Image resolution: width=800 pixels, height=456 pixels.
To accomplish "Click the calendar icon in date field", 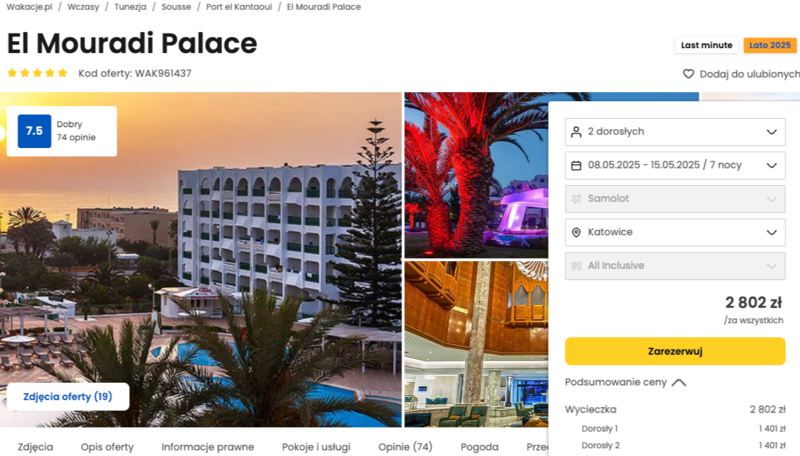I will pyautogui.click(x=576, y=165).
